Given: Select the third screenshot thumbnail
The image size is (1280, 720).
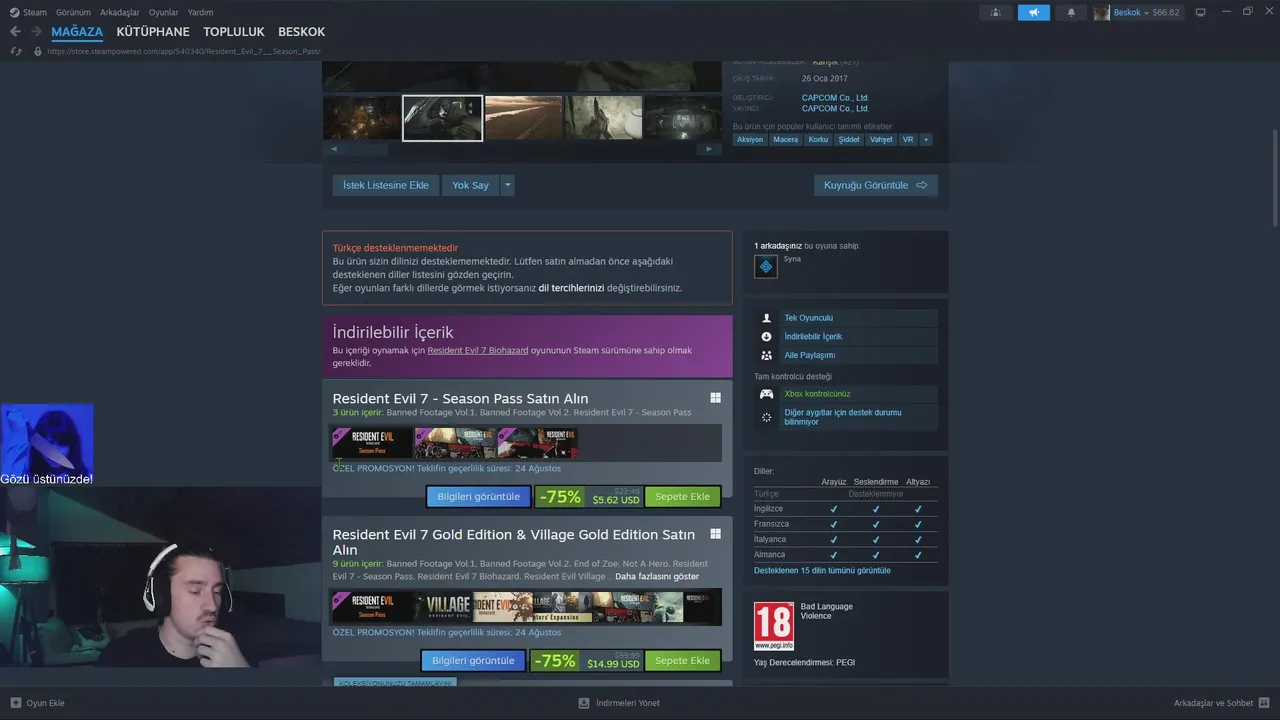Looking at the screenshot, I should click(523, 118).
